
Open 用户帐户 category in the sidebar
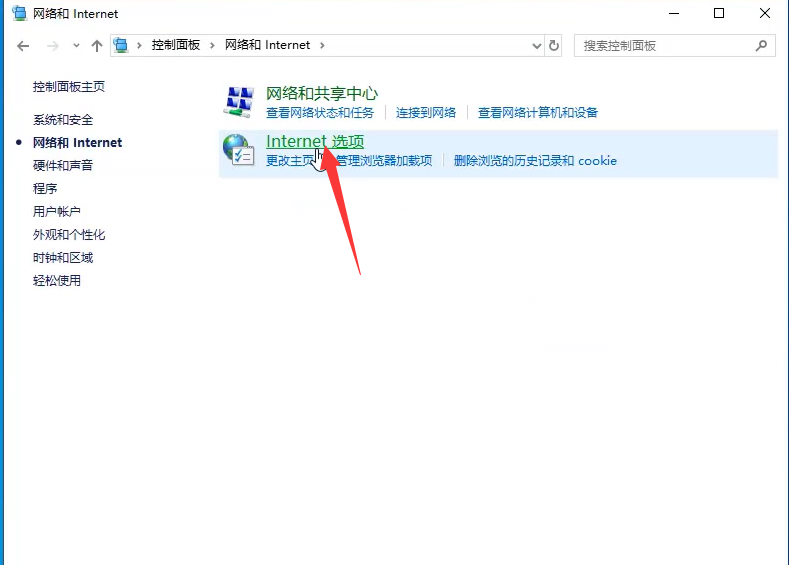click(57, 212)
